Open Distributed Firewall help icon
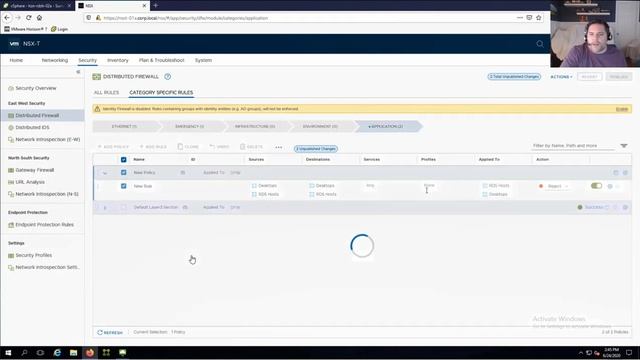 [167, 77]
